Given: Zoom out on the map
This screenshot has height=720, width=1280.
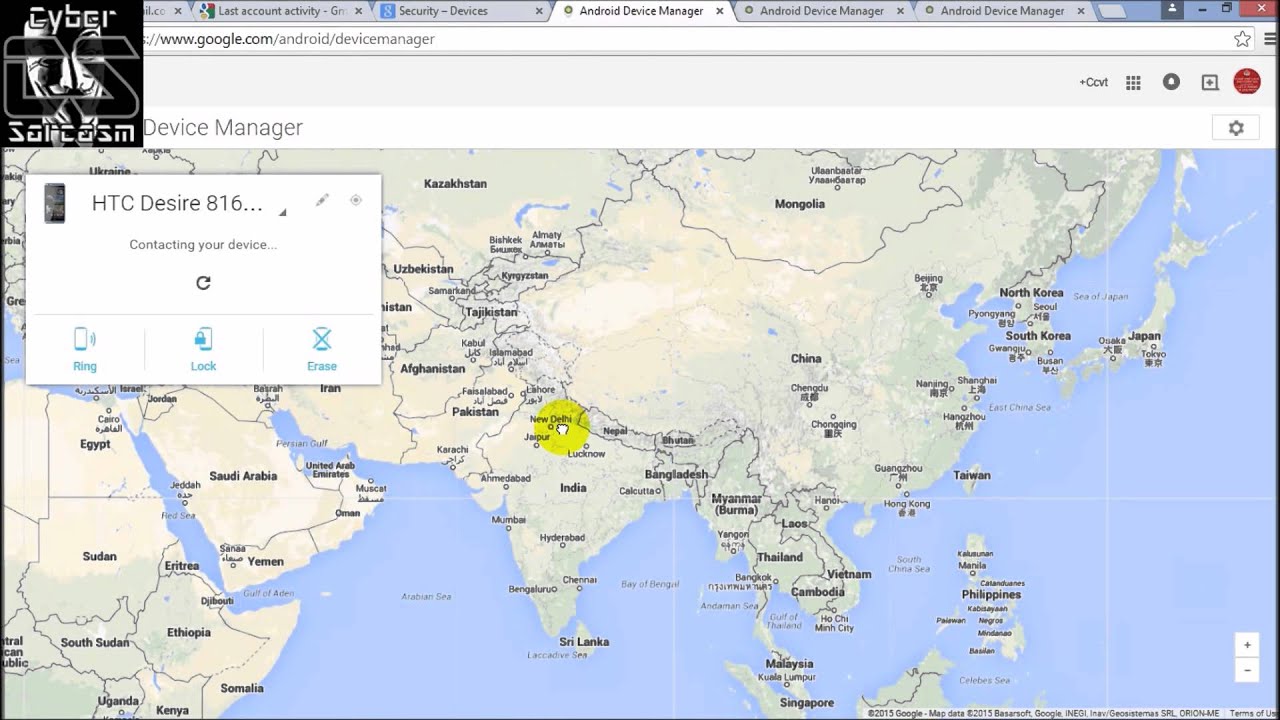Looking at the screenshot, I should point(1247,669).
